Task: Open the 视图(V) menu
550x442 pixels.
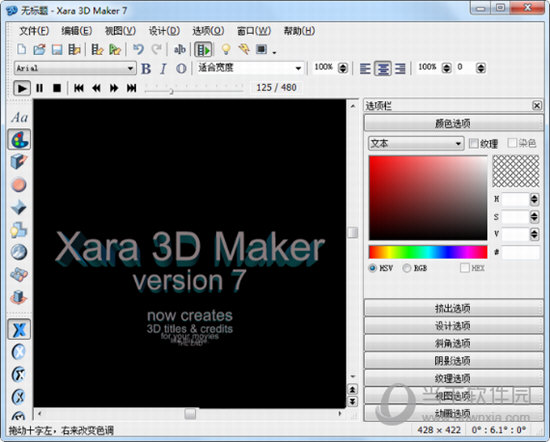Action: tap(120, 31)
